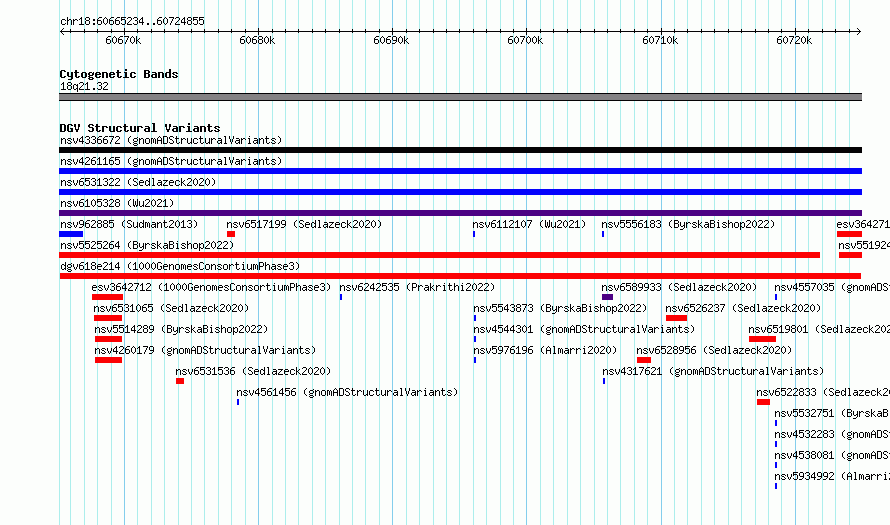Click the nsv4538081 variant label
The image size is (890, 525).
point(832,455)
